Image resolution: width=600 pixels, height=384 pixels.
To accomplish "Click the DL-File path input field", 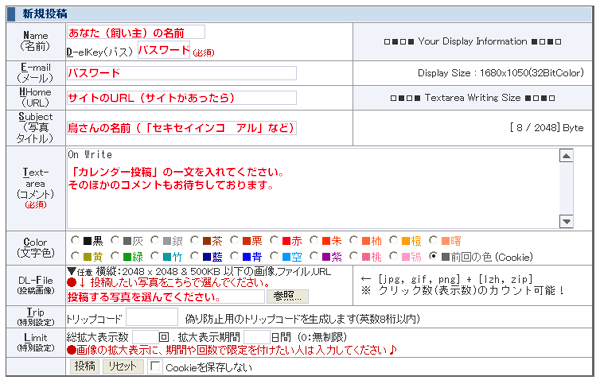I will (x=166, y=296).
